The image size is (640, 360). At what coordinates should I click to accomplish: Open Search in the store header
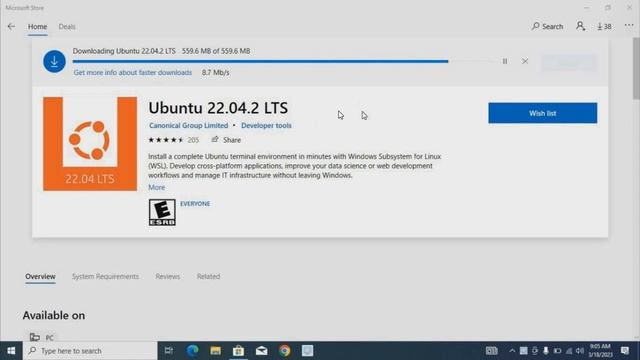click(547, 27)
